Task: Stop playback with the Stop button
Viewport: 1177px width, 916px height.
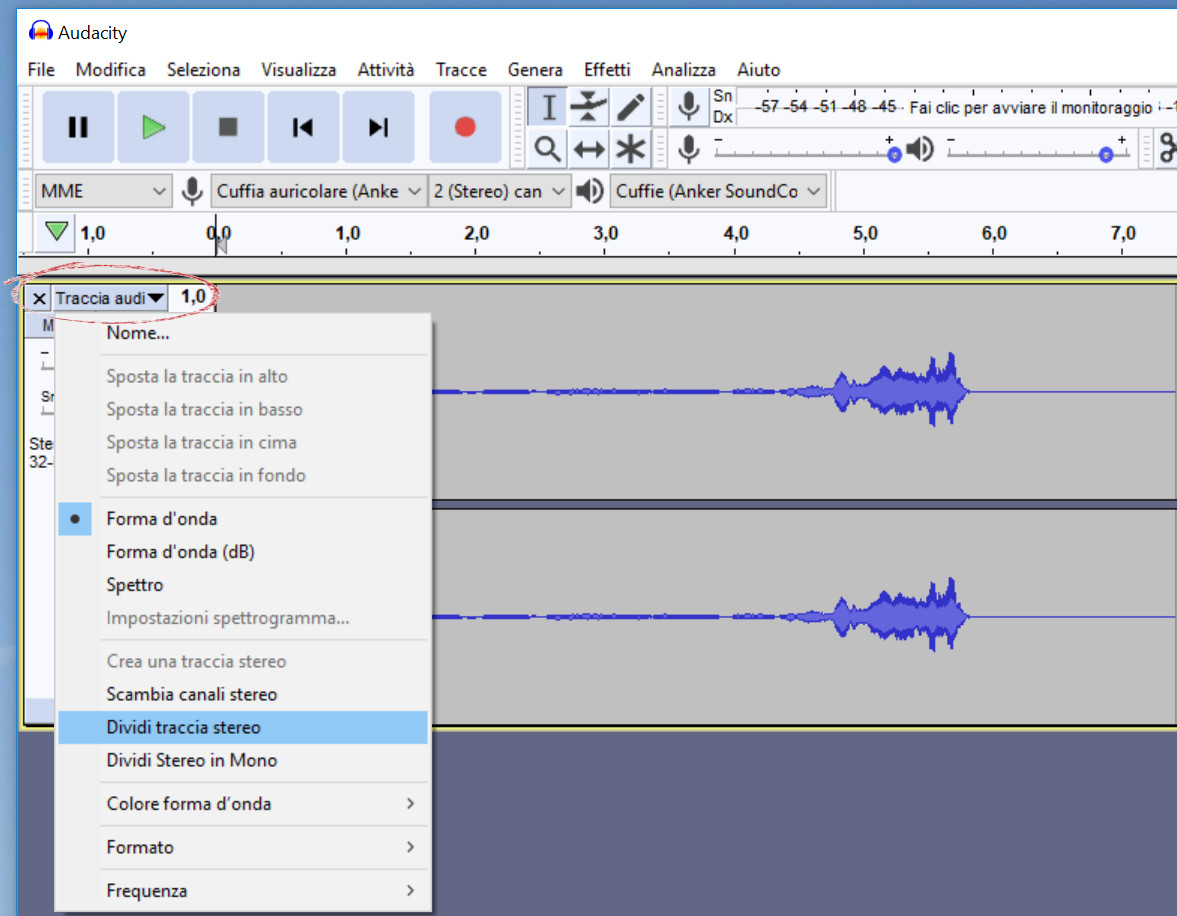Action: click(228, 127)
